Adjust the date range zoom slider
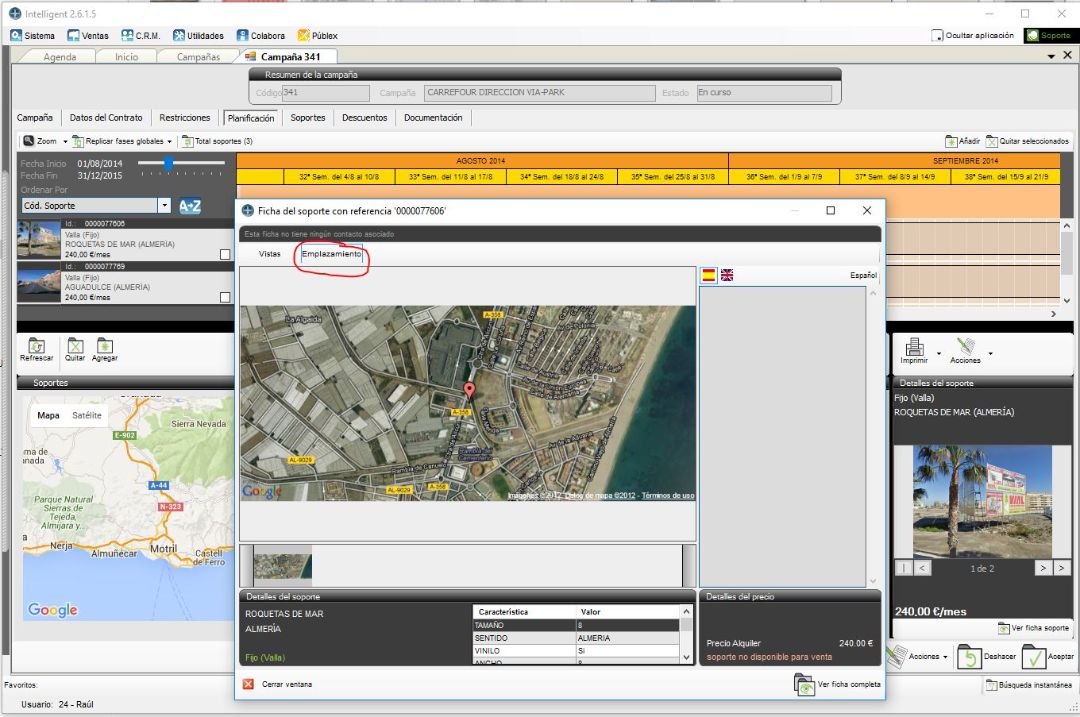 (168, 163)
